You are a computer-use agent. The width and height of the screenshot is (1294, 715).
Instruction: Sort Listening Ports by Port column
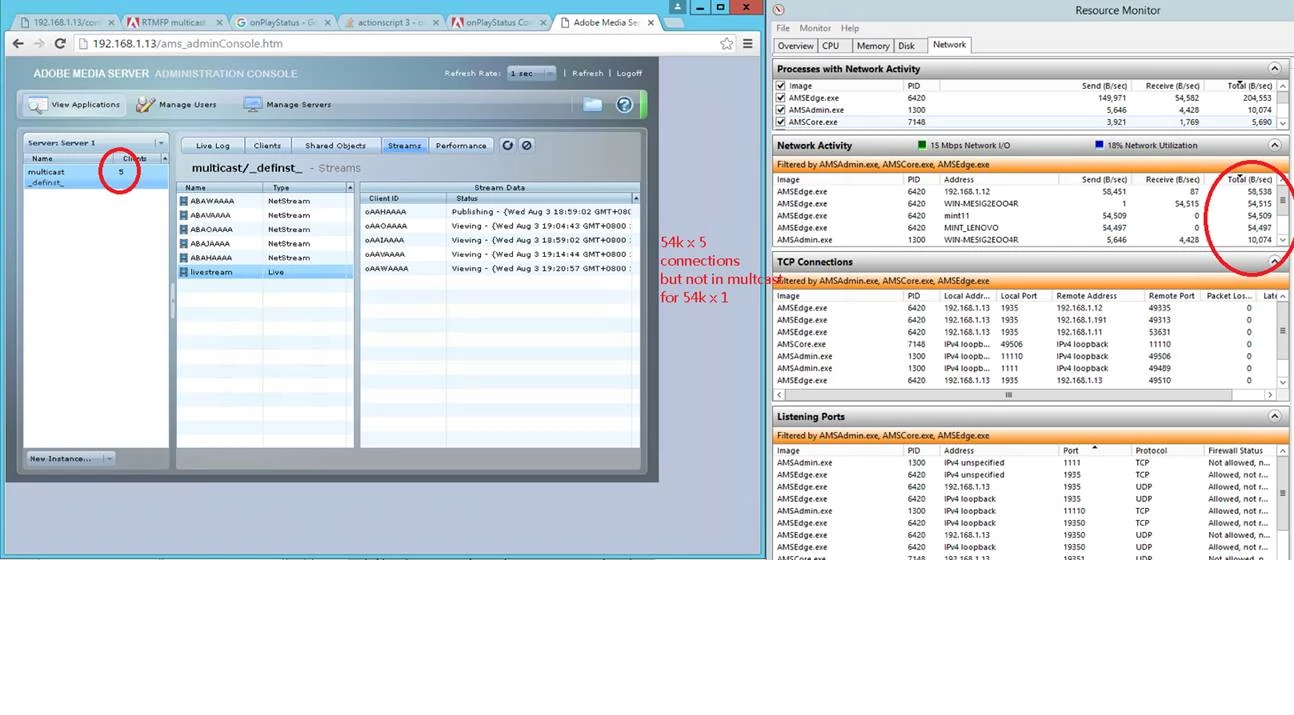click(1095, 450)
